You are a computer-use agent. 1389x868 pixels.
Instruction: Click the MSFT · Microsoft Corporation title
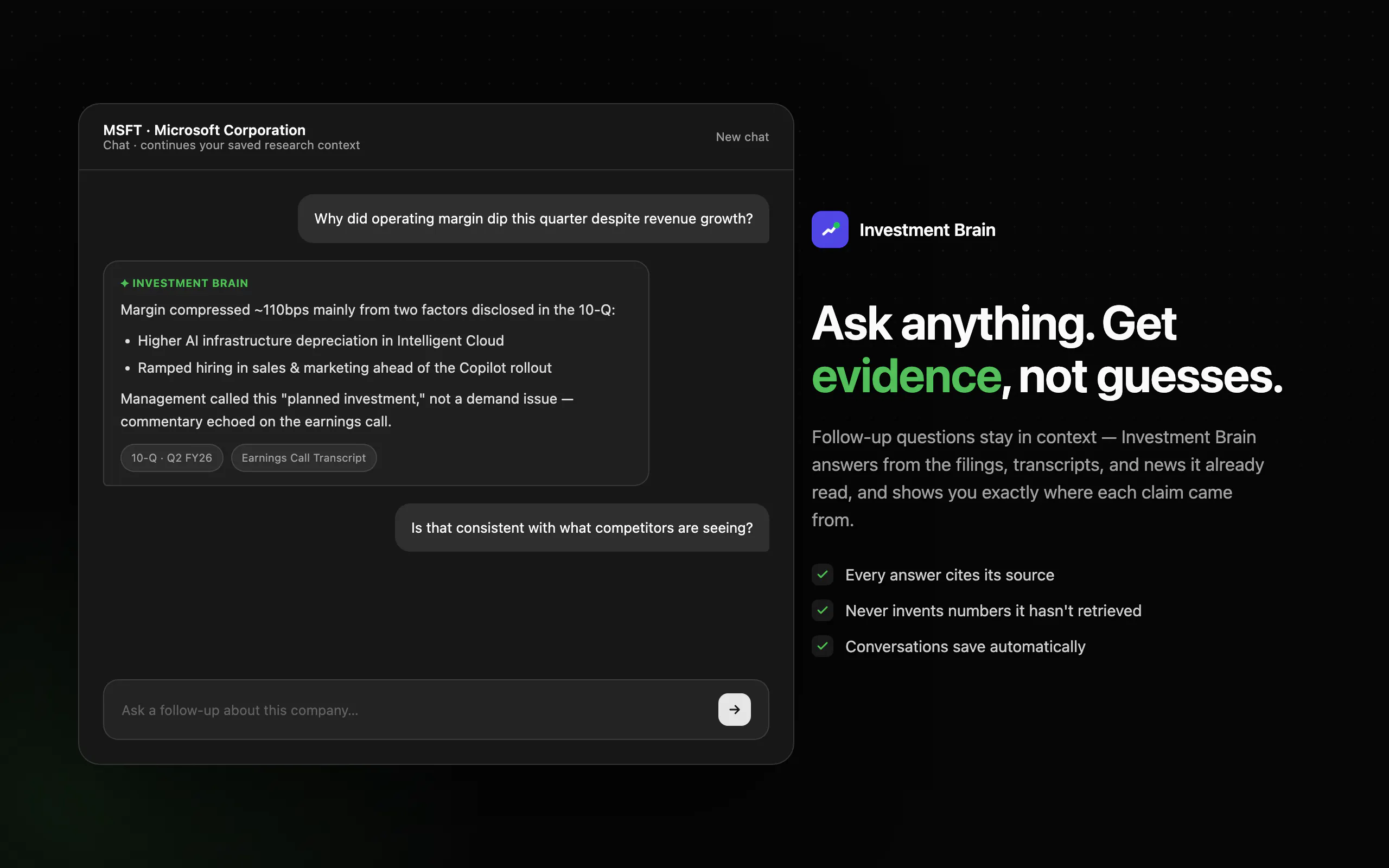[205, 130]
